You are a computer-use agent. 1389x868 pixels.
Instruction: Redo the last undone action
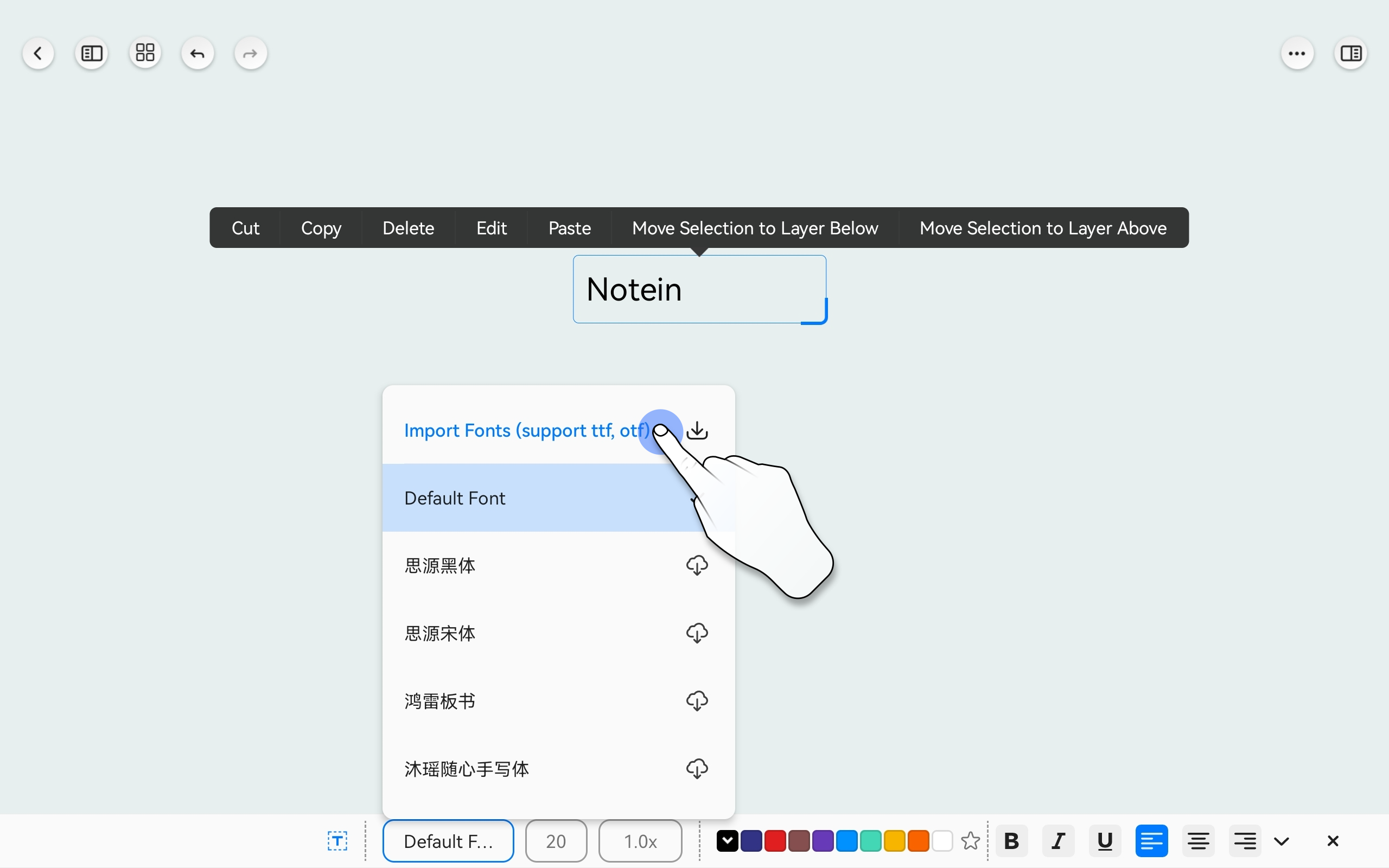251,53
